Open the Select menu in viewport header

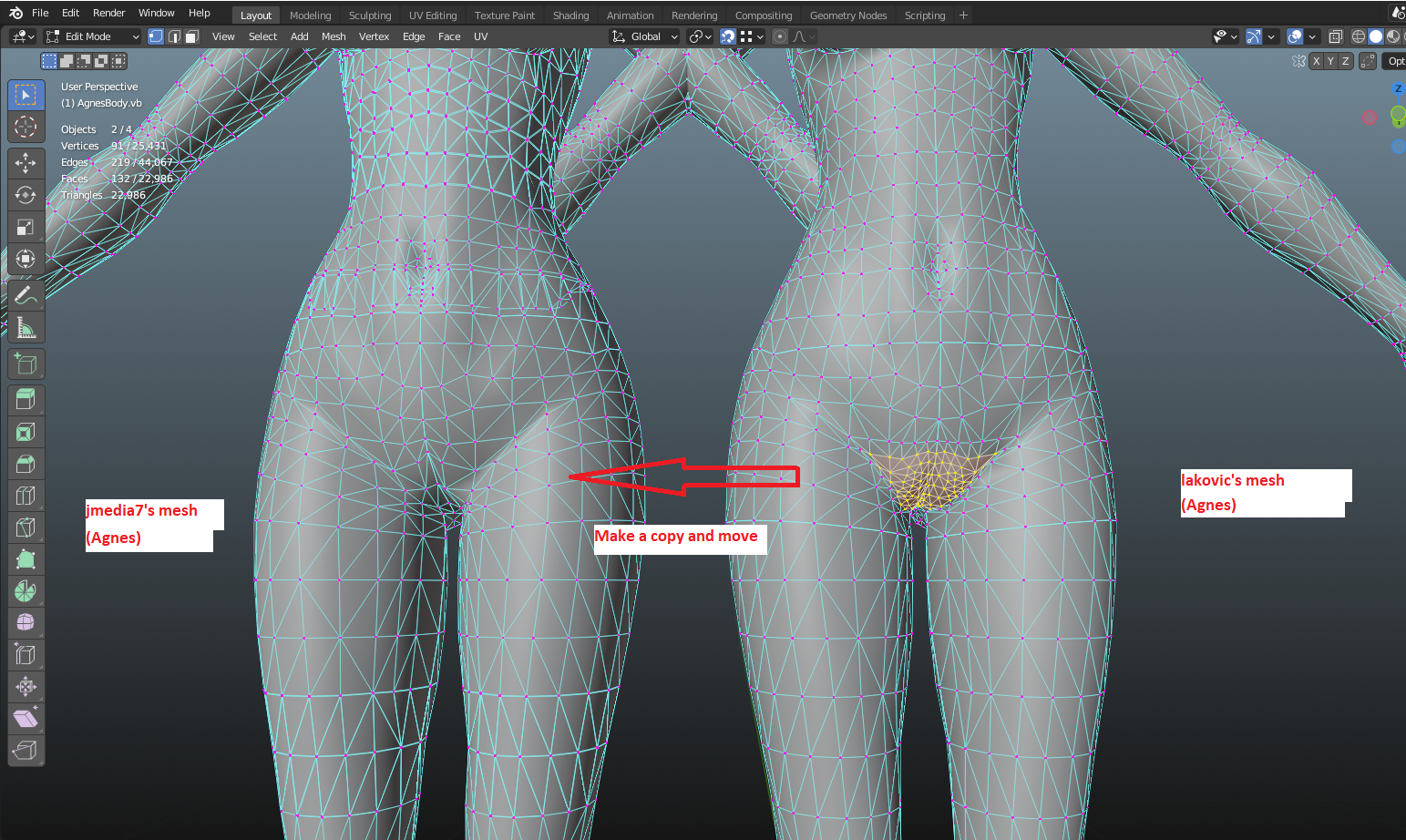pyautogui.click(x=262, y=36)
